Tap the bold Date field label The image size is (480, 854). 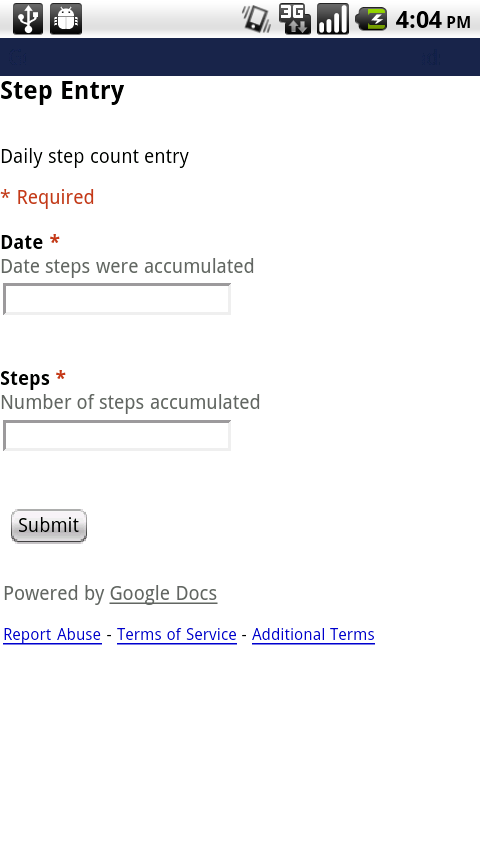(x=22, y=242)
